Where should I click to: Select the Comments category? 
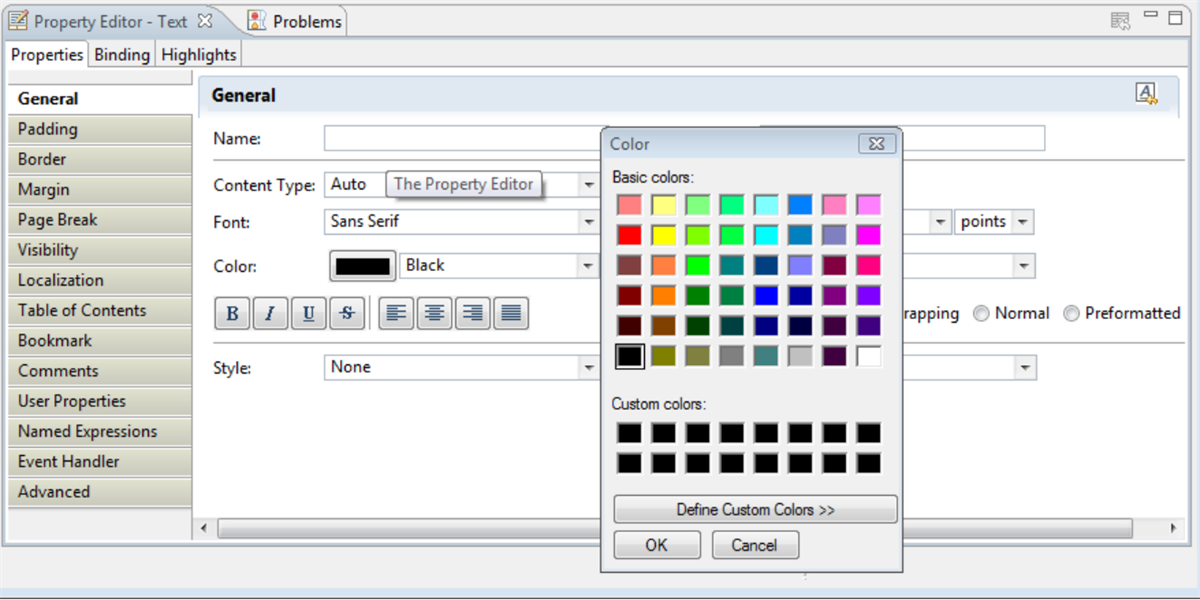point(99,371)
